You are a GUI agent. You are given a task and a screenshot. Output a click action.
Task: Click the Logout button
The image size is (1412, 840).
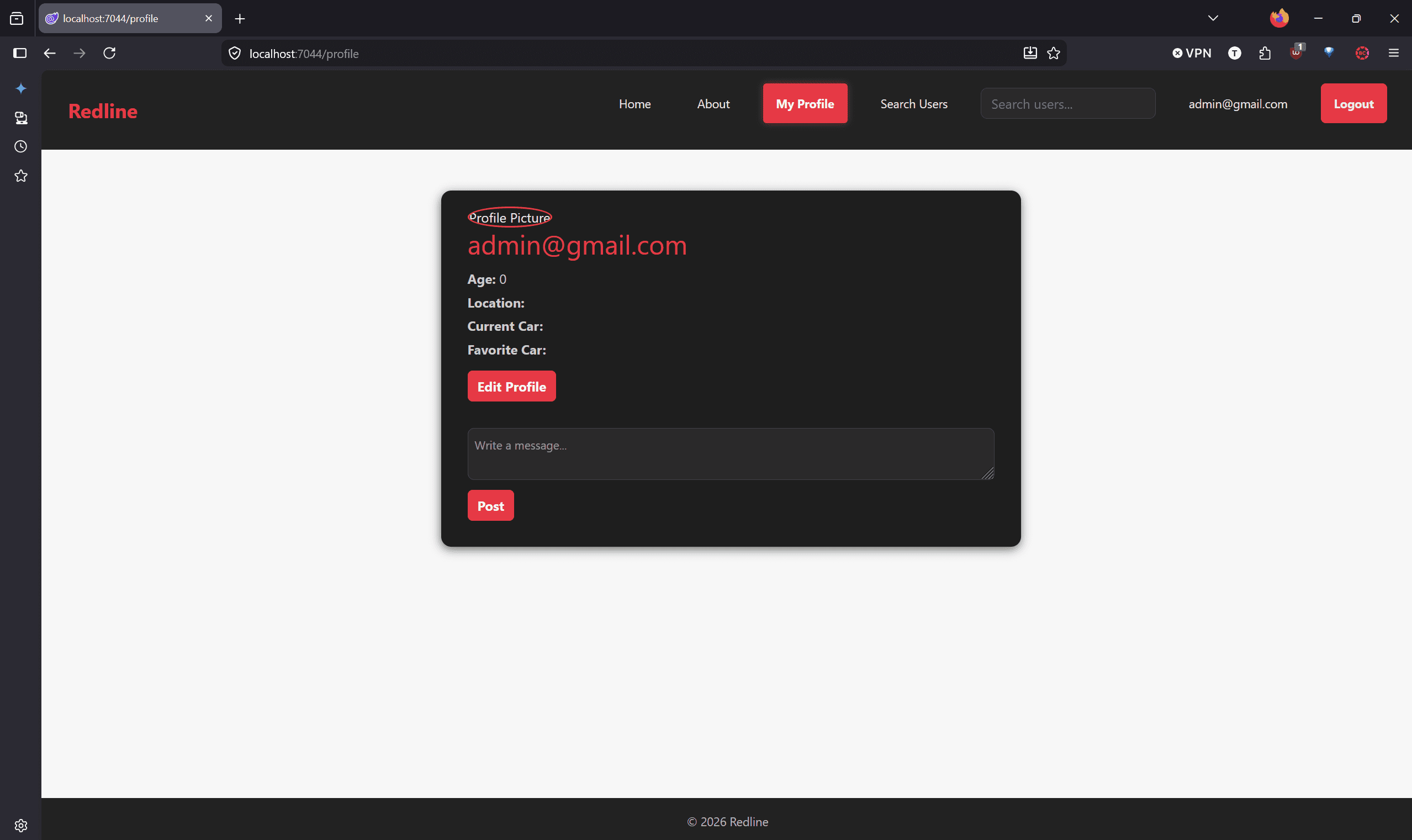point(1353,104)
